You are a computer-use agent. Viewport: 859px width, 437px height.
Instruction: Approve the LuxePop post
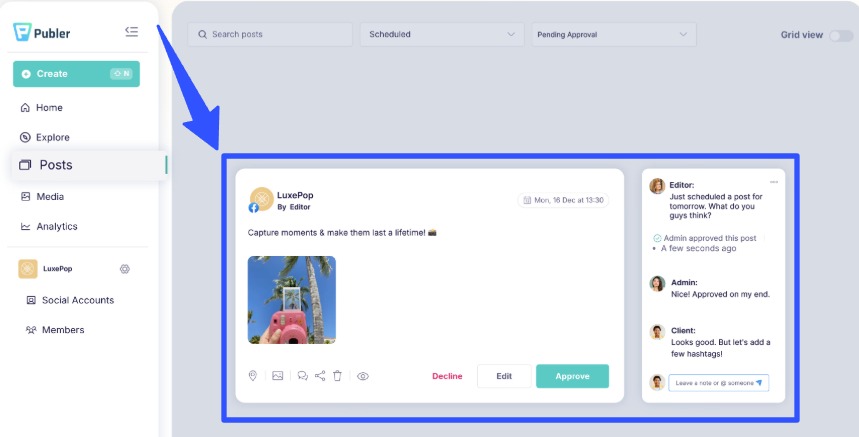click(x=572, y=376)
